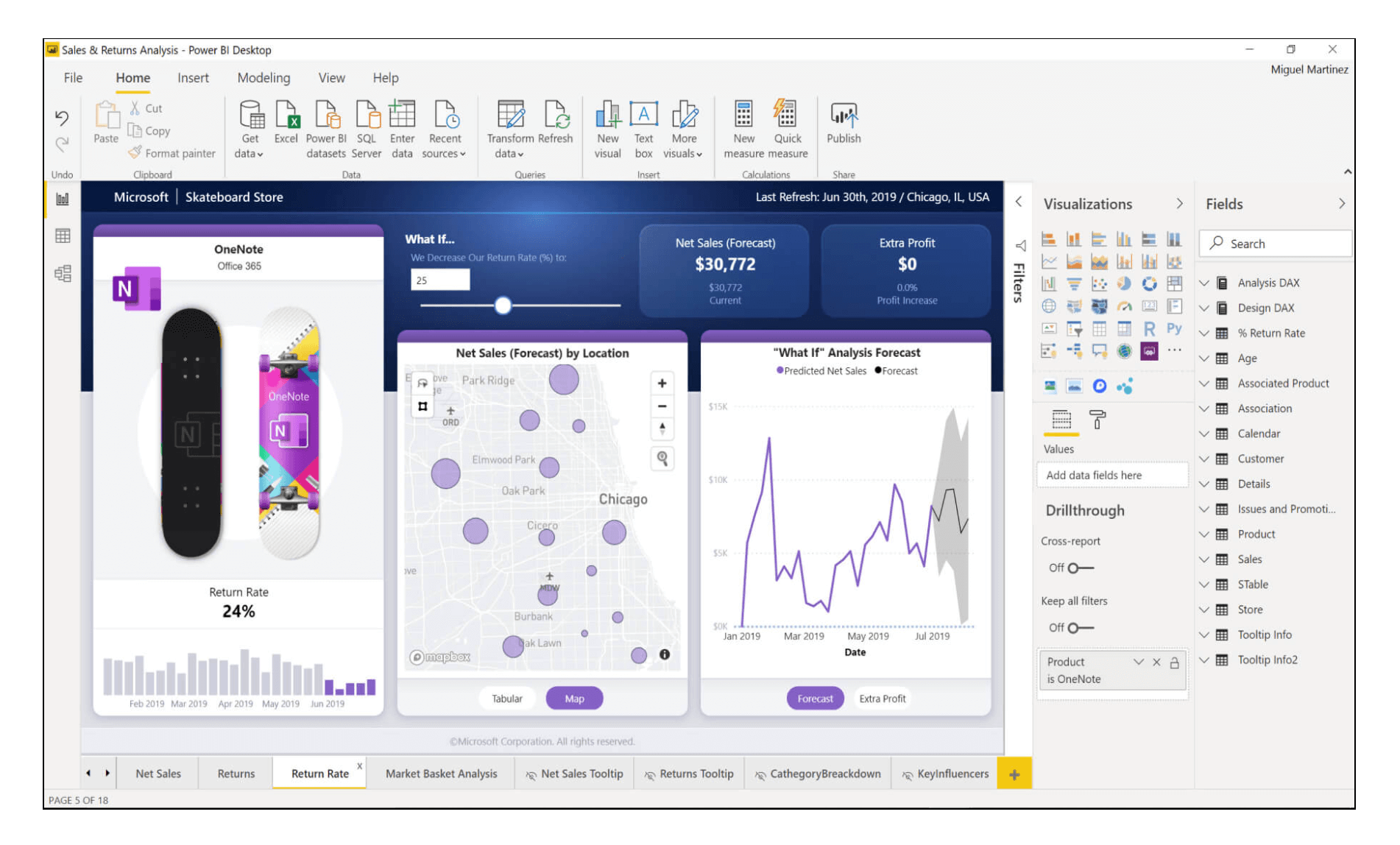Collapse the Fields pane

click(1341, 204)
